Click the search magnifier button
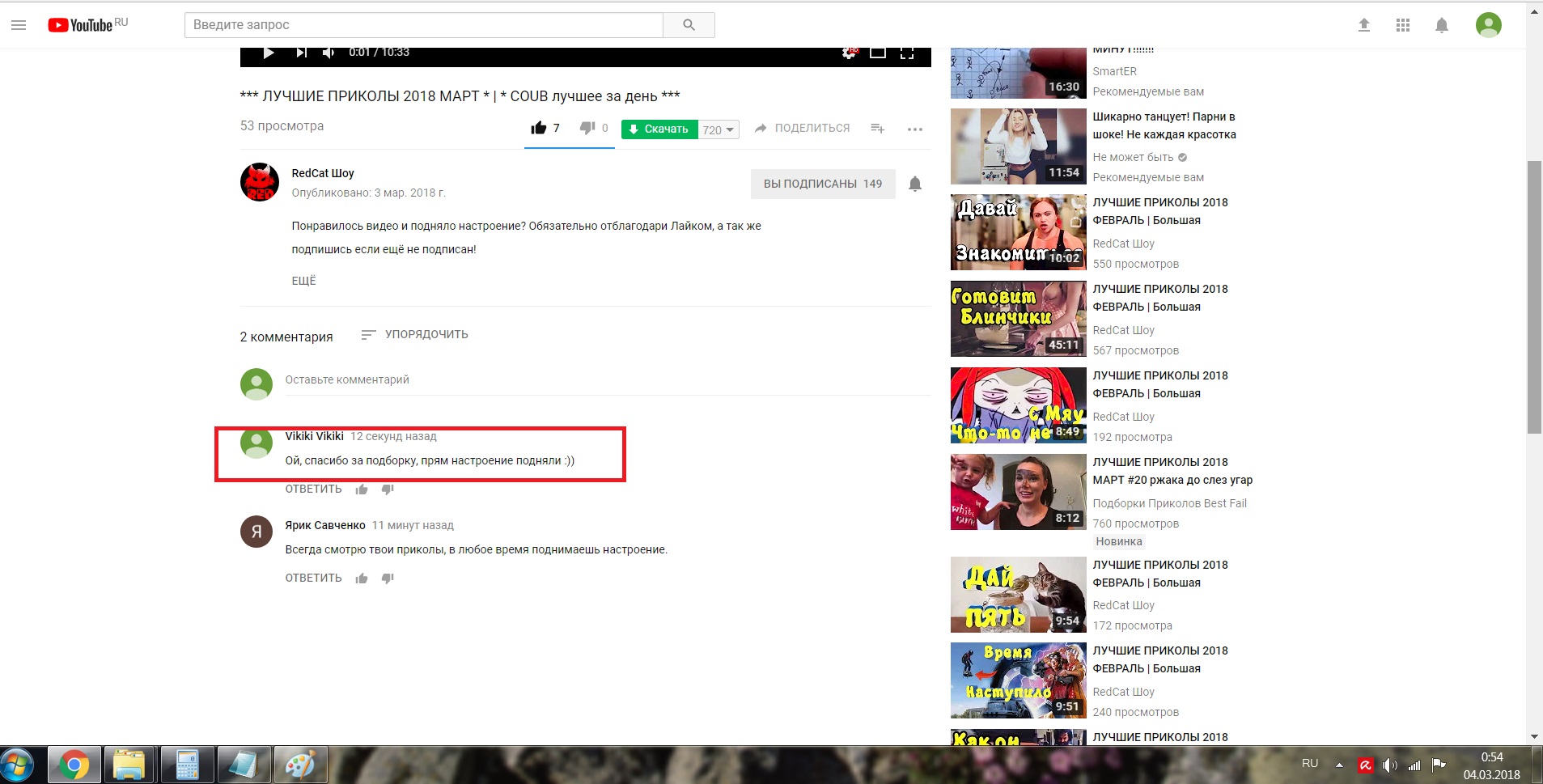The height and width of the screenshot is (784, 1543). pyautogui.click(x=689, y=25)
